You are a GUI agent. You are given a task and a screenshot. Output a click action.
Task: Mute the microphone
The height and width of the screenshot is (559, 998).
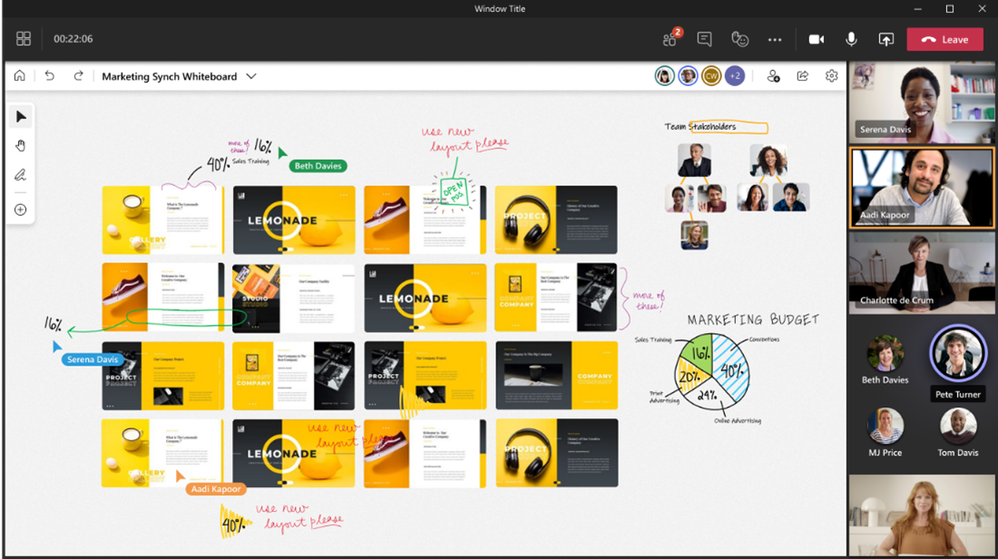pyautogui.click(x=851, y=39)
